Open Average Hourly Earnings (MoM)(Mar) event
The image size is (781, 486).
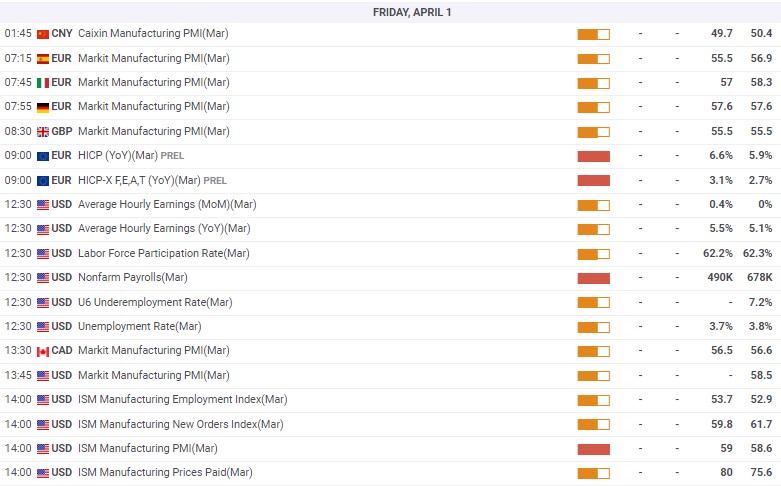point(167,204)
